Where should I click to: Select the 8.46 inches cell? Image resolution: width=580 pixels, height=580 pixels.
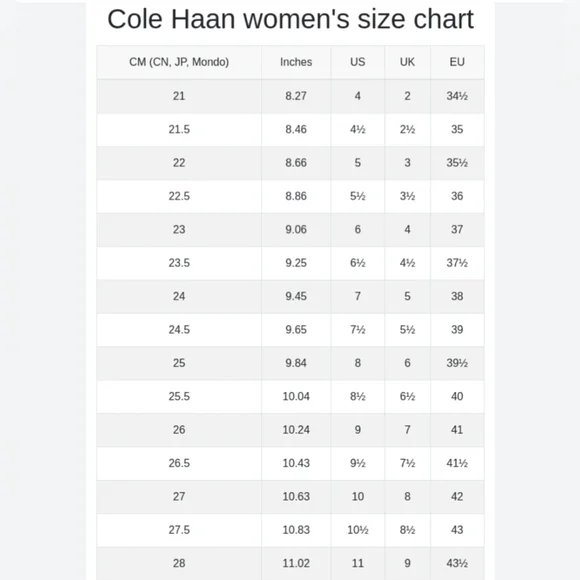[x=296, y=129]
